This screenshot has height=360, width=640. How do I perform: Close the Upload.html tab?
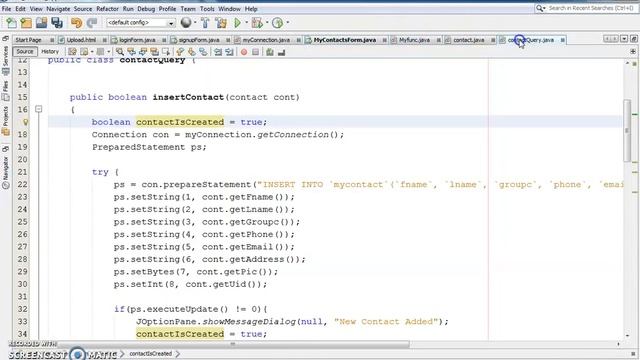tap(104, 40)
